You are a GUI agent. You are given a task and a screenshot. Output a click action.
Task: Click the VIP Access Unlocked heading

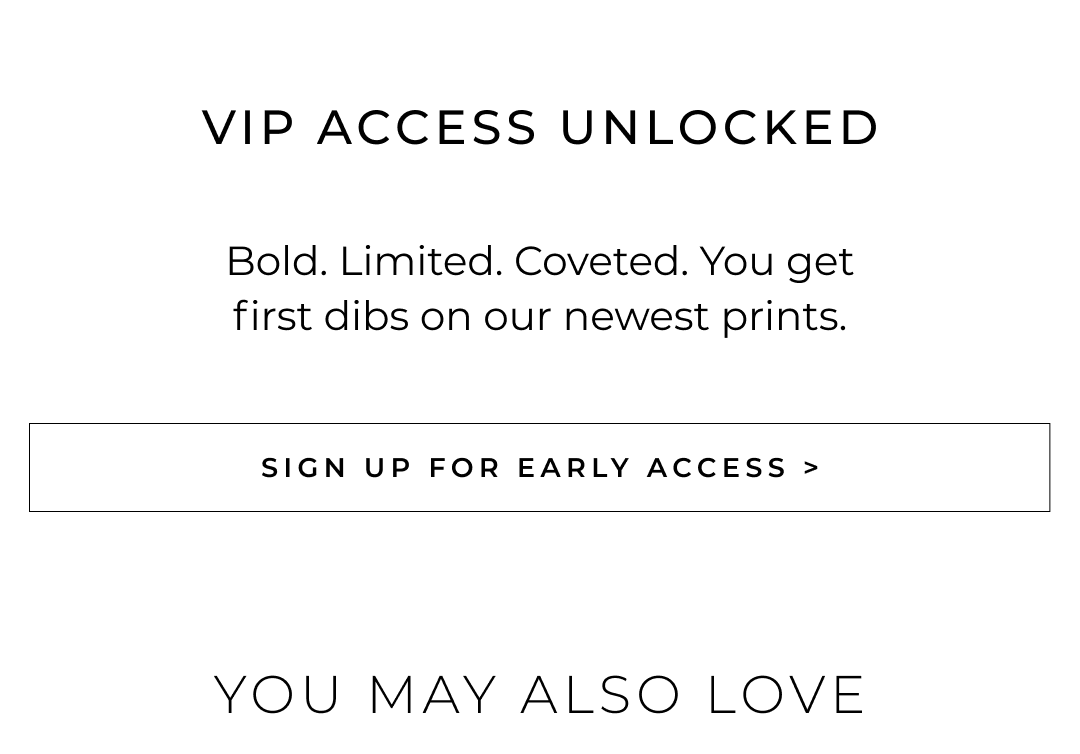pyautogui.click(x=540, y=128)
